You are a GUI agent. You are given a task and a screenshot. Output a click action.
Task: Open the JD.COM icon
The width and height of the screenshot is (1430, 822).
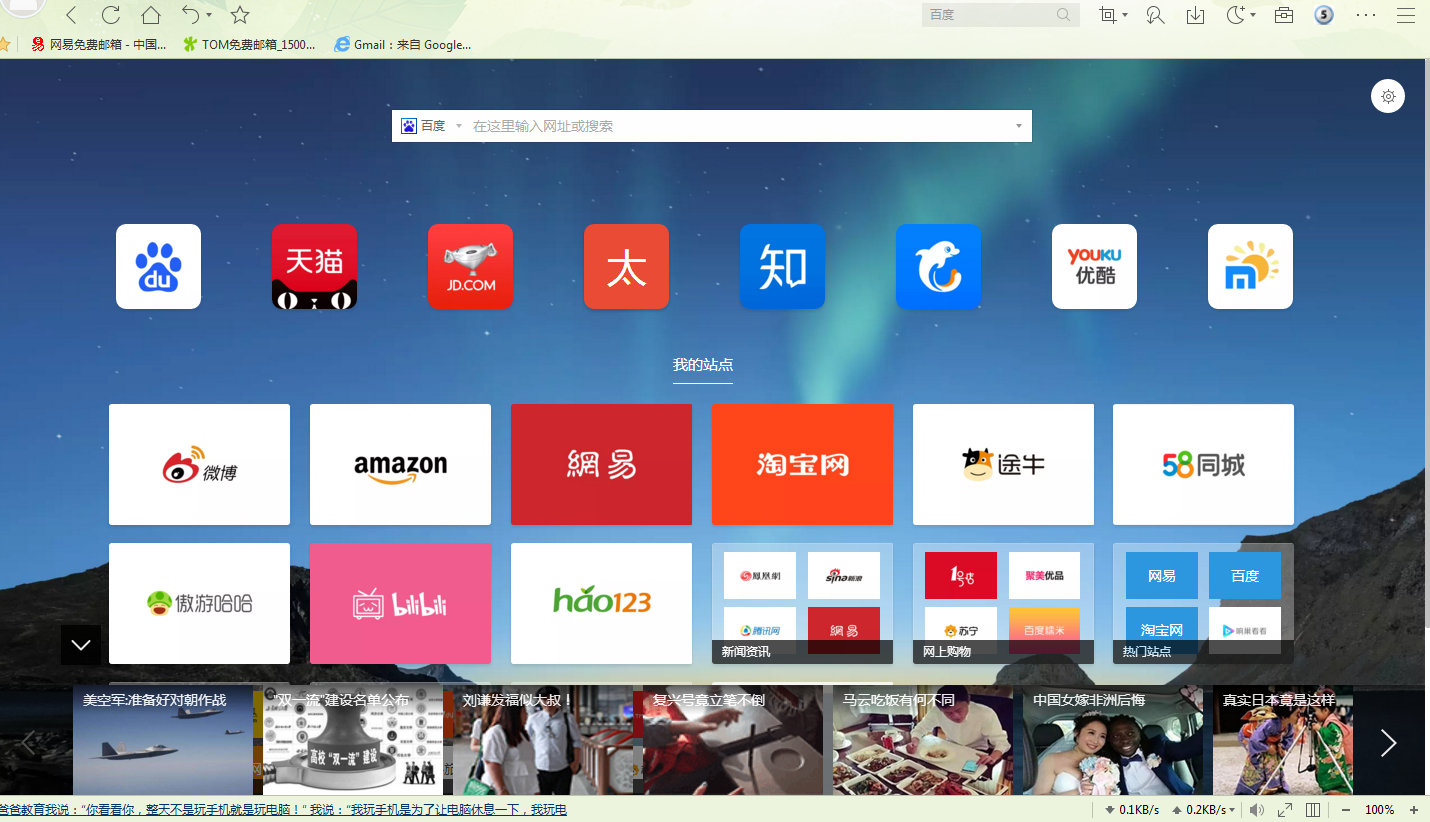click(470, 266)
